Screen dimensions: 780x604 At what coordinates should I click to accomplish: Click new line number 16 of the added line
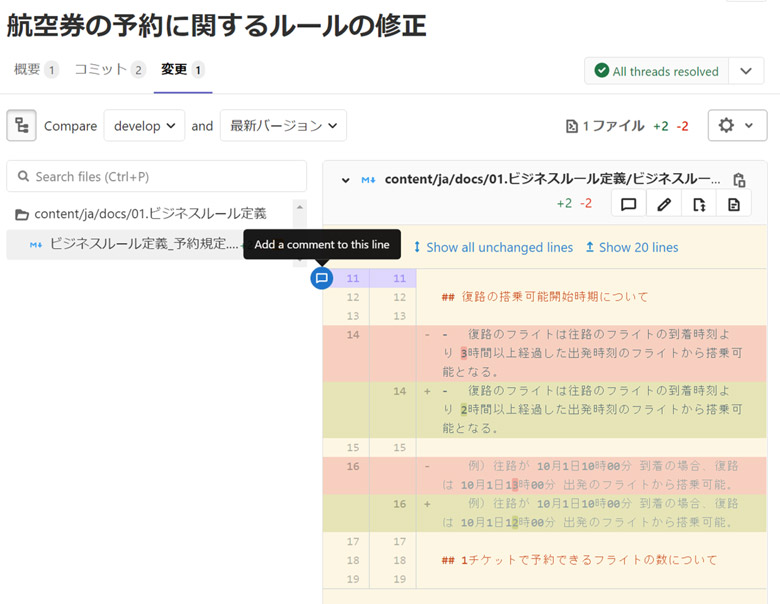pos(399,504)
